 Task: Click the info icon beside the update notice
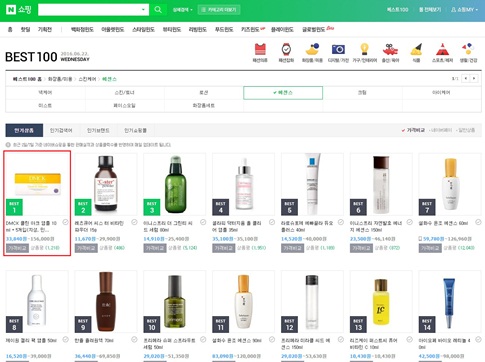pos(8,145)
